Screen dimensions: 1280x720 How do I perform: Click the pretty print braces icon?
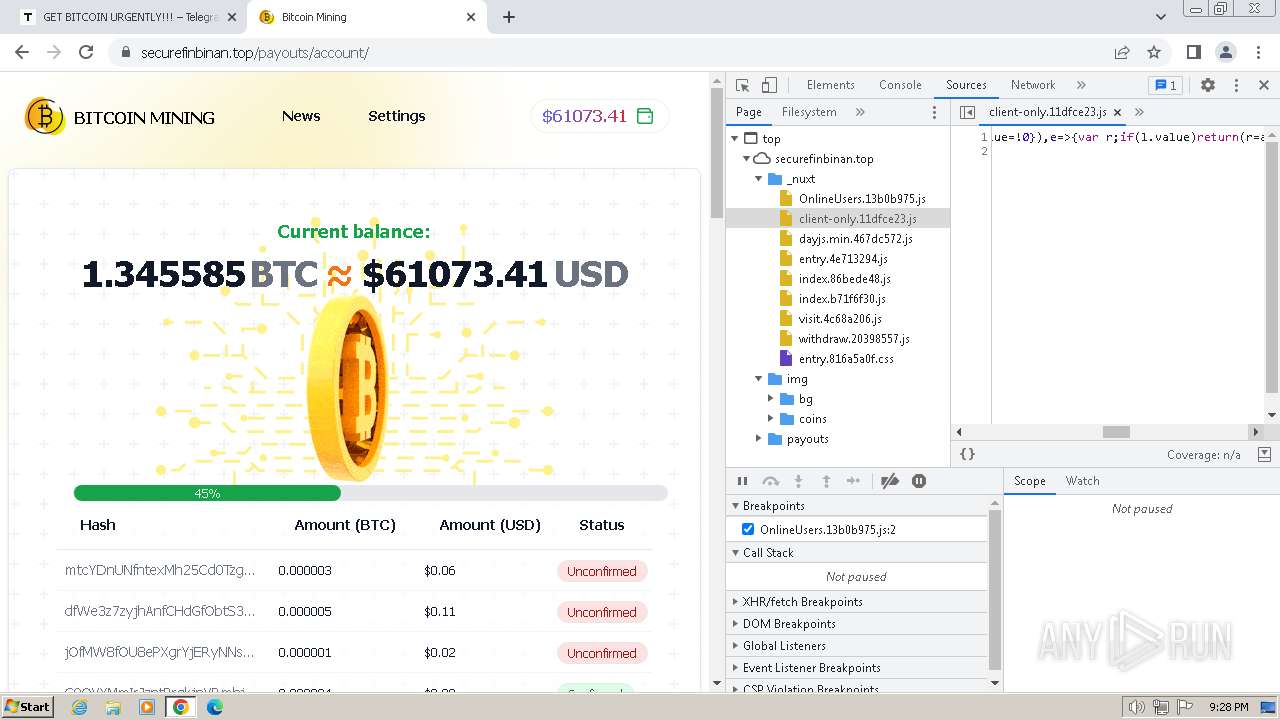click(x=967, y=454)
